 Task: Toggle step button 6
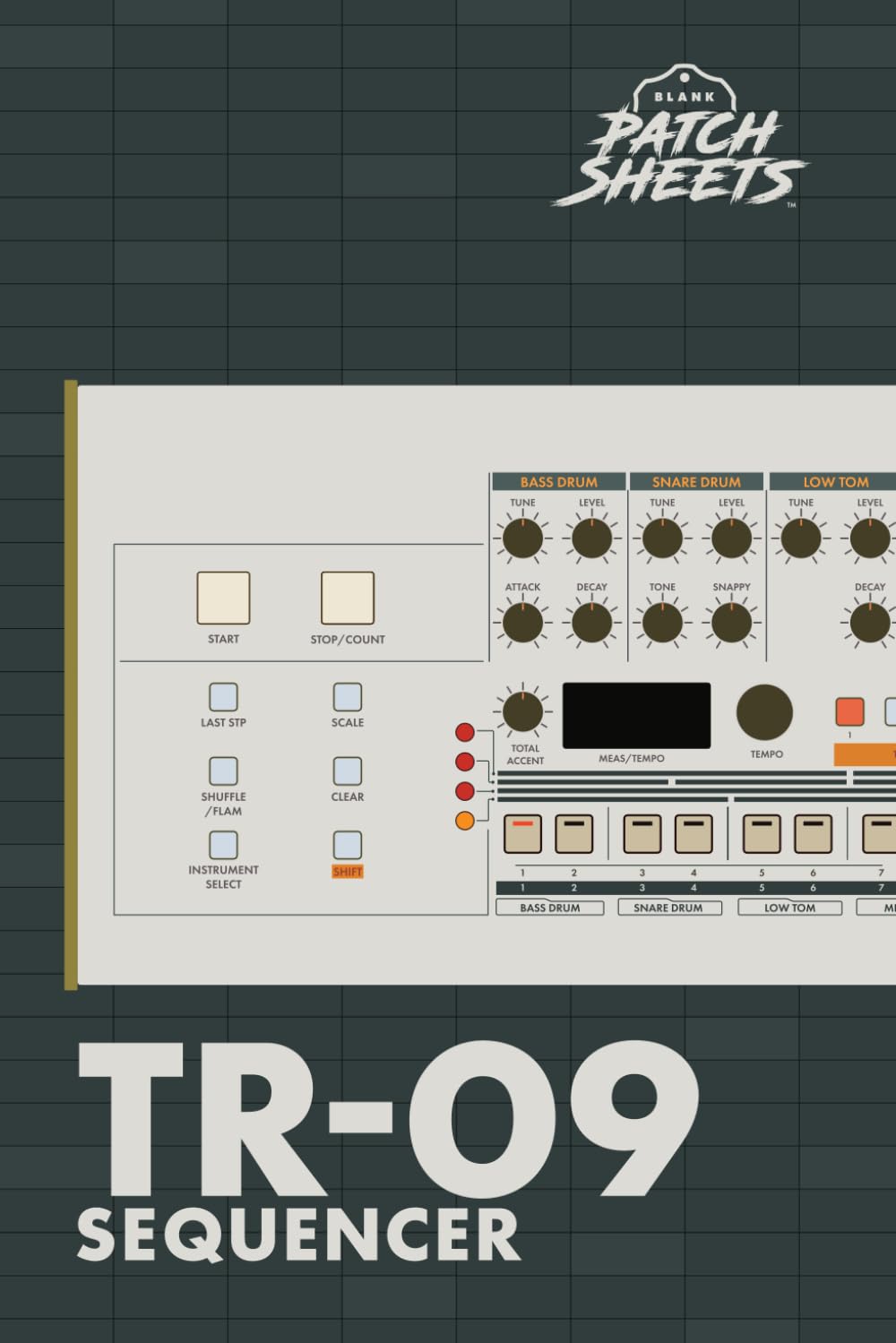[814, 833]
